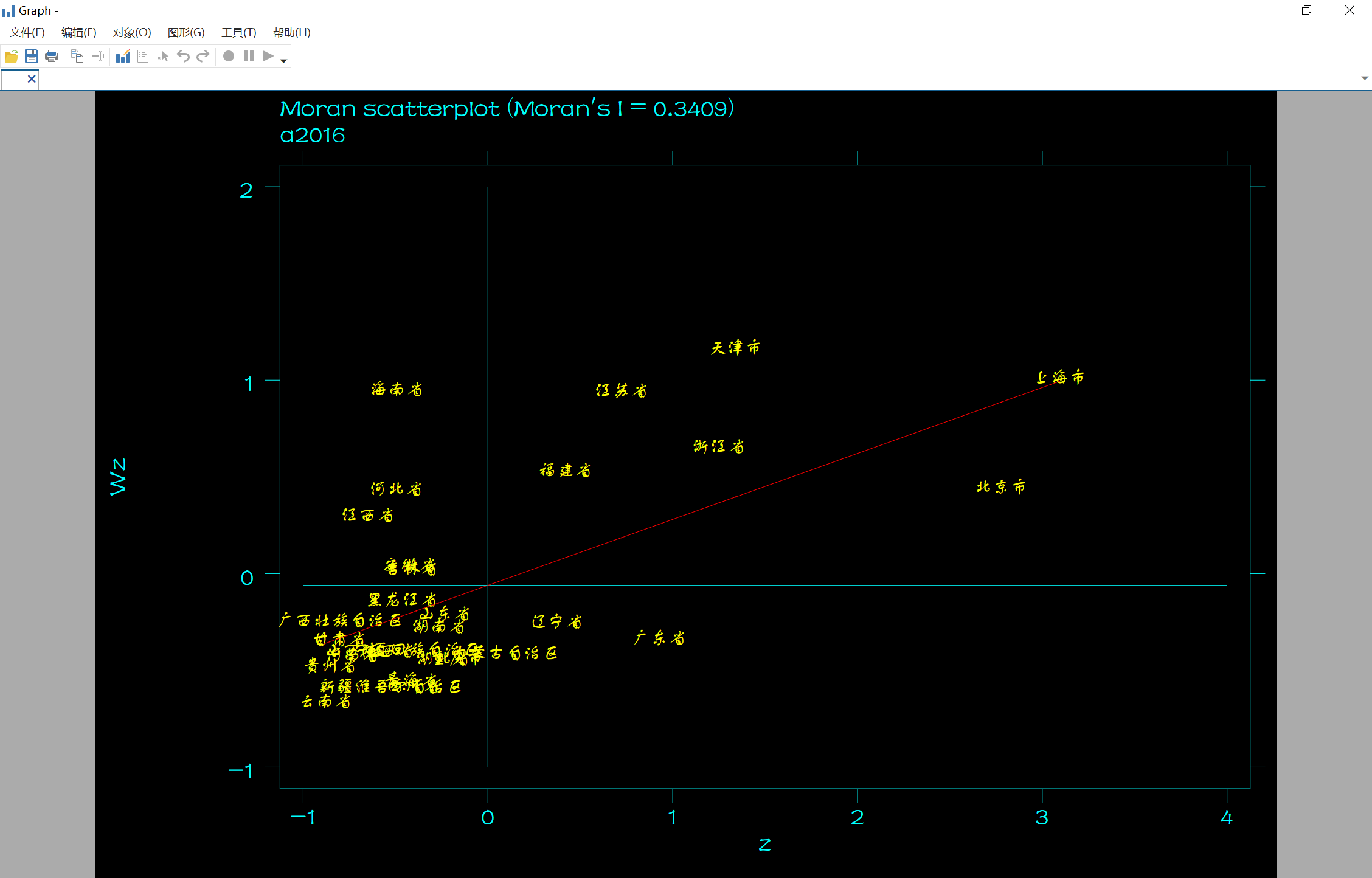Expand the 工具 (Tools) dropdown menu
Screen dimensions: 1372x878
coord(233,32)
